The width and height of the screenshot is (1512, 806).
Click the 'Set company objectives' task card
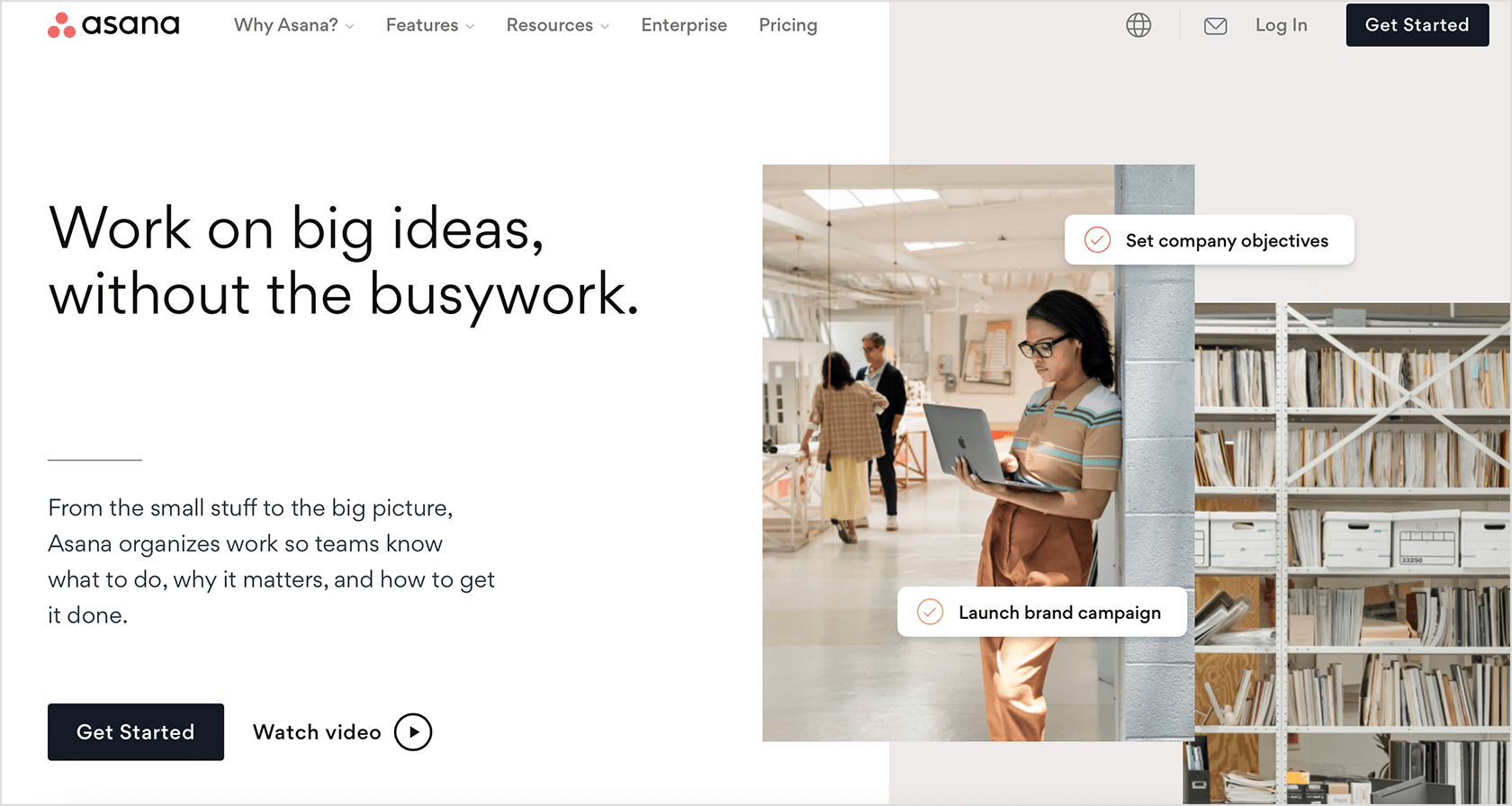pyautogui.click(x=1226, y=240)
